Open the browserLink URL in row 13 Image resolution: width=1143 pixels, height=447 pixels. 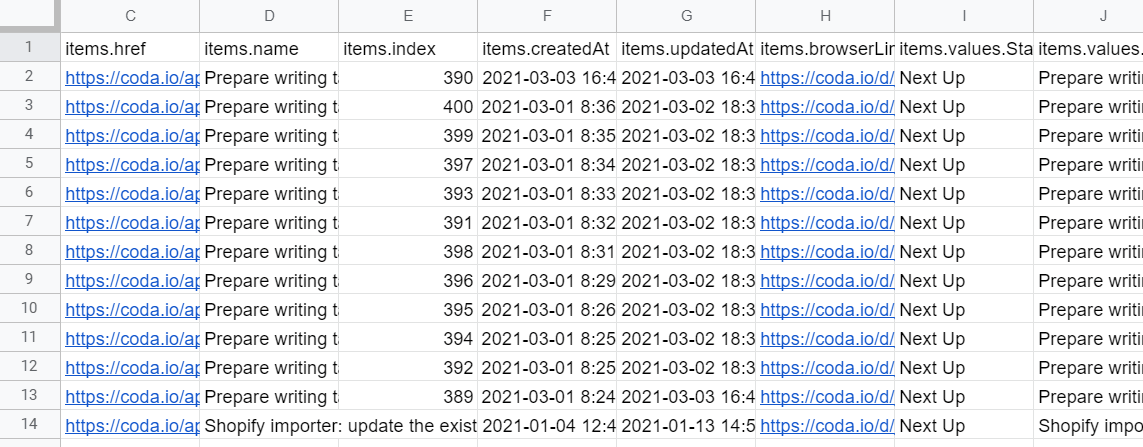click(827, 397)
